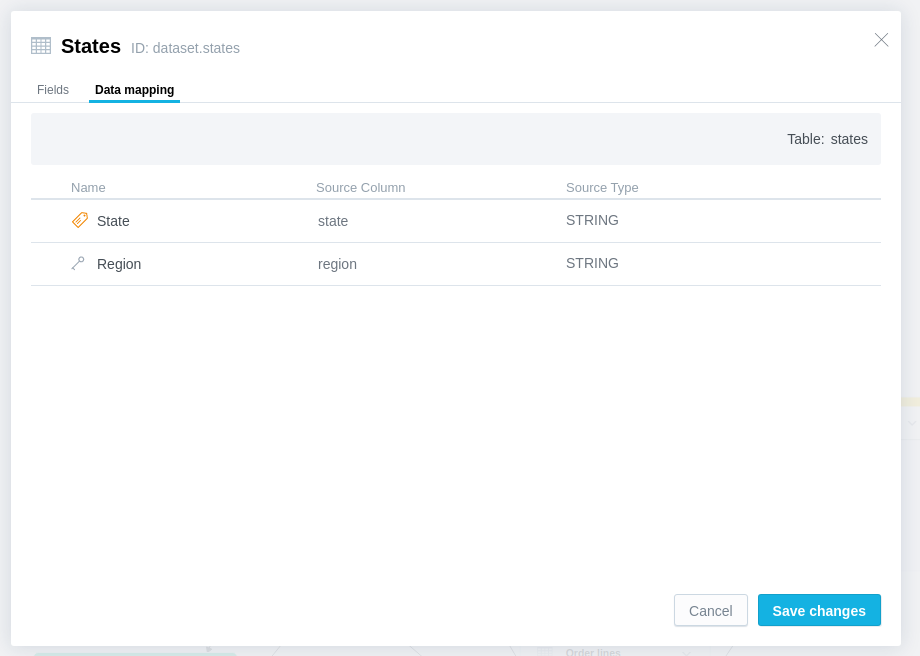This screenshot has width=920, height=656.
Task: Click the States dataset table icon
Action: pyautogui.click(x=41, y=46)
